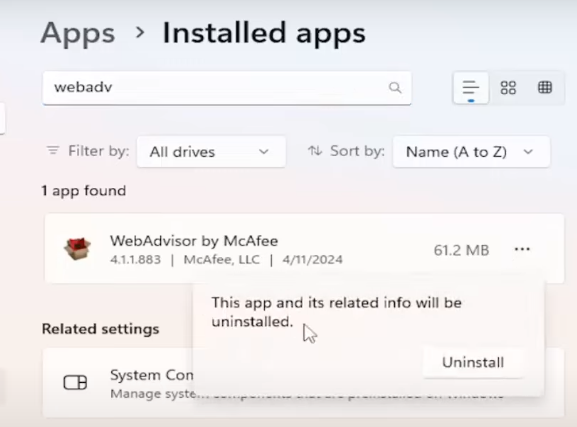Open the Name (A to Z) sort dropdown

[471, 152]
